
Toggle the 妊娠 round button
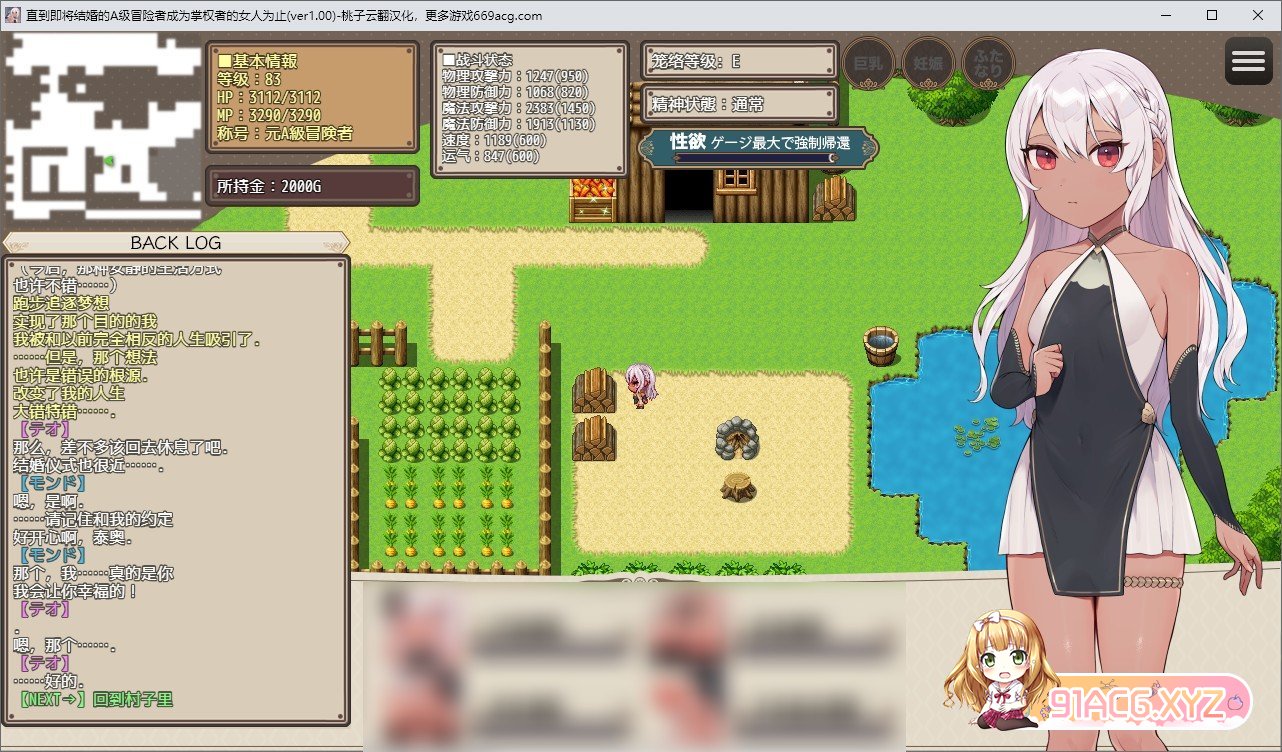click(x=927, y=63)
